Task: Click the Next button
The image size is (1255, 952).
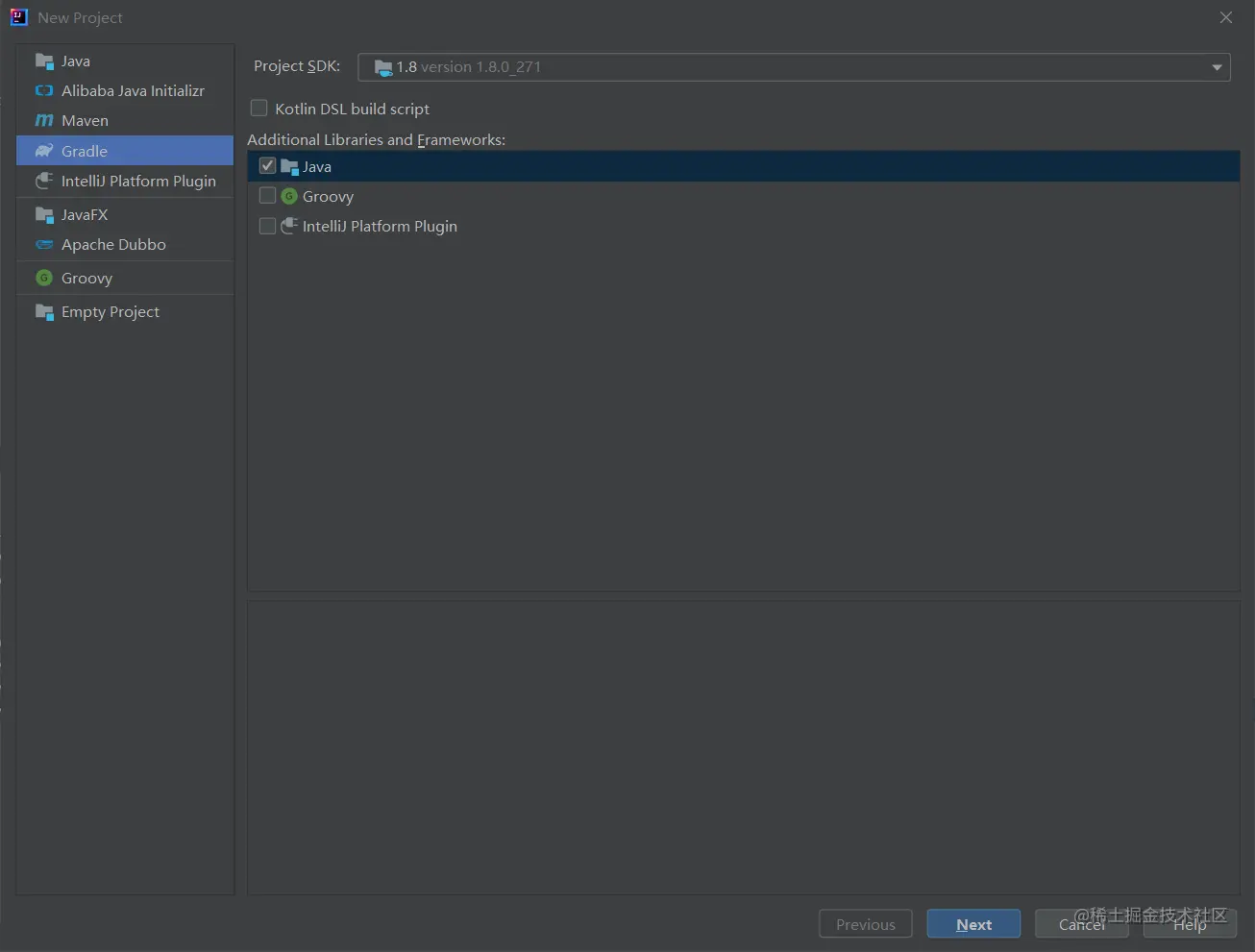Action: coord(973,924)
